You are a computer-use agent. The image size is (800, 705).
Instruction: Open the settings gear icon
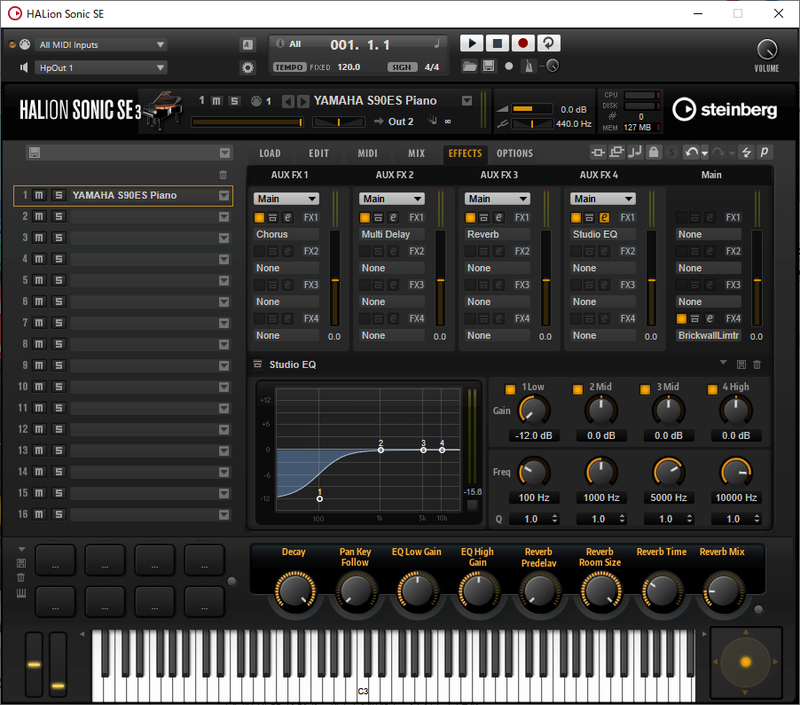click(x=248, y=68)
